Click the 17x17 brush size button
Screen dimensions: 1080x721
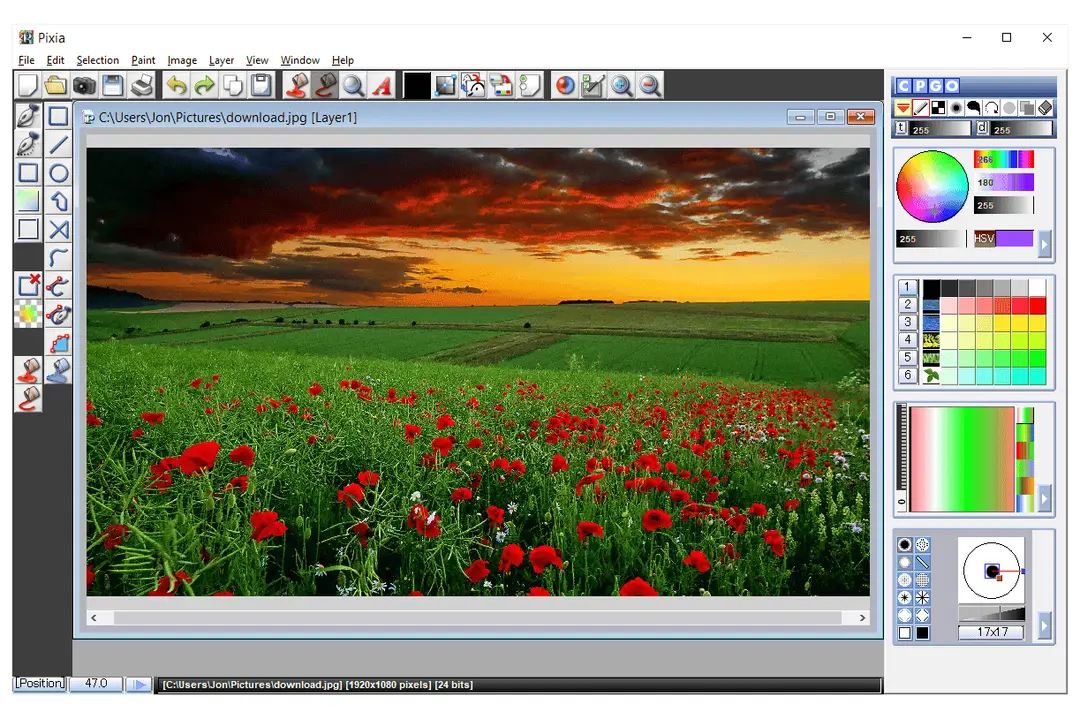[992, 631]
